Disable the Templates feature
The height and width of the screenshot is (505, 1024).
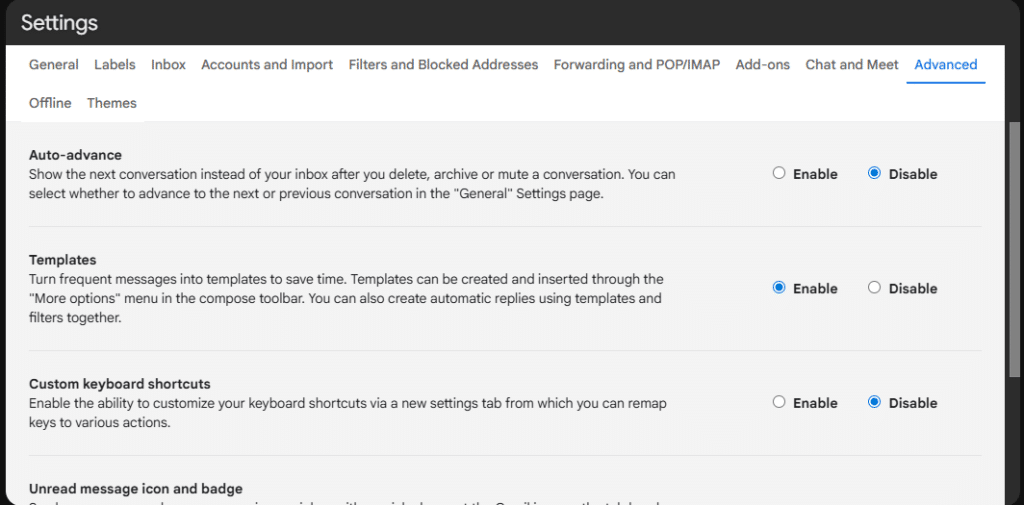coord(874,288)
